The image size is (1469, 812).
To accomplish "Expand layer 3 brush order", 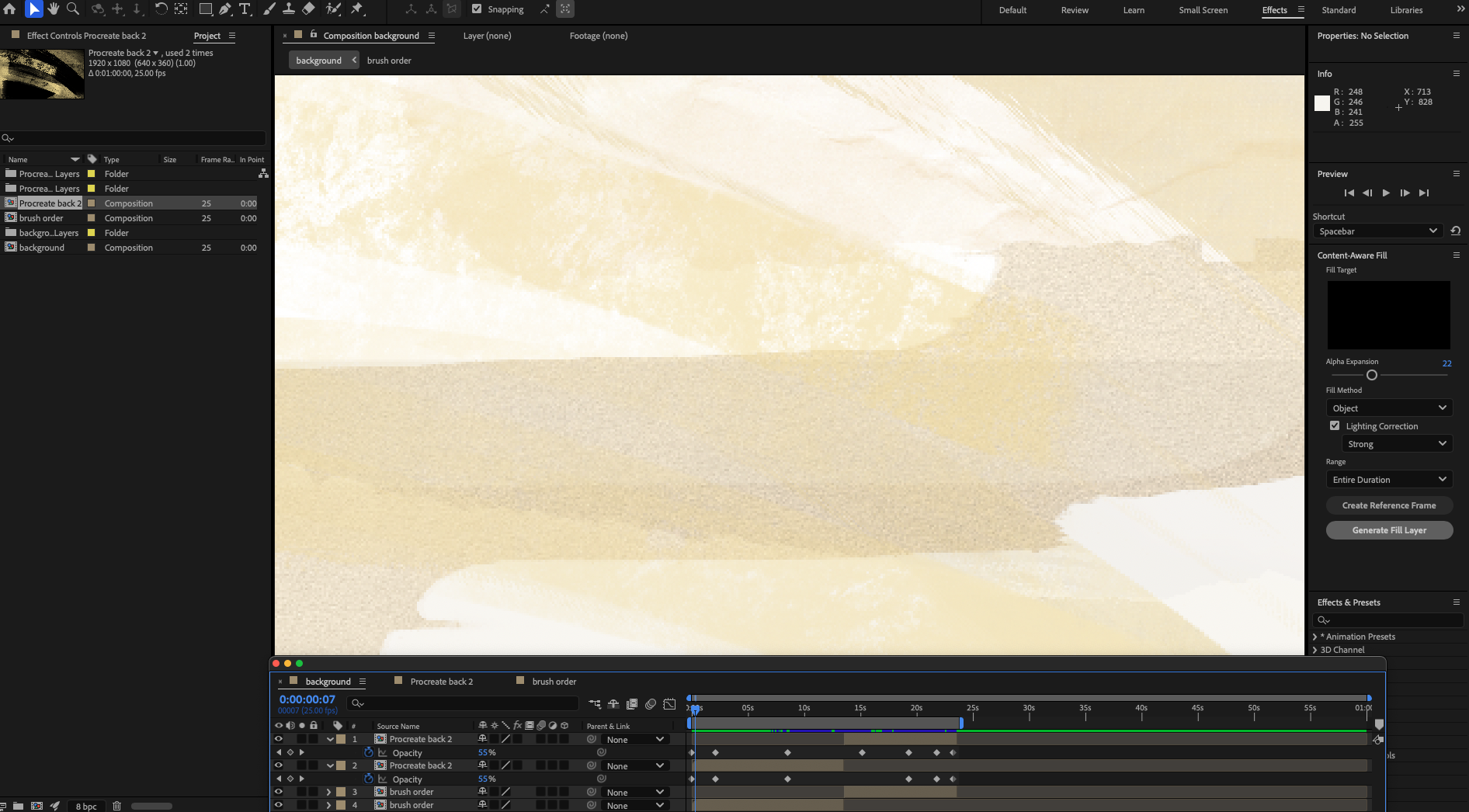I will click(329, 792).
